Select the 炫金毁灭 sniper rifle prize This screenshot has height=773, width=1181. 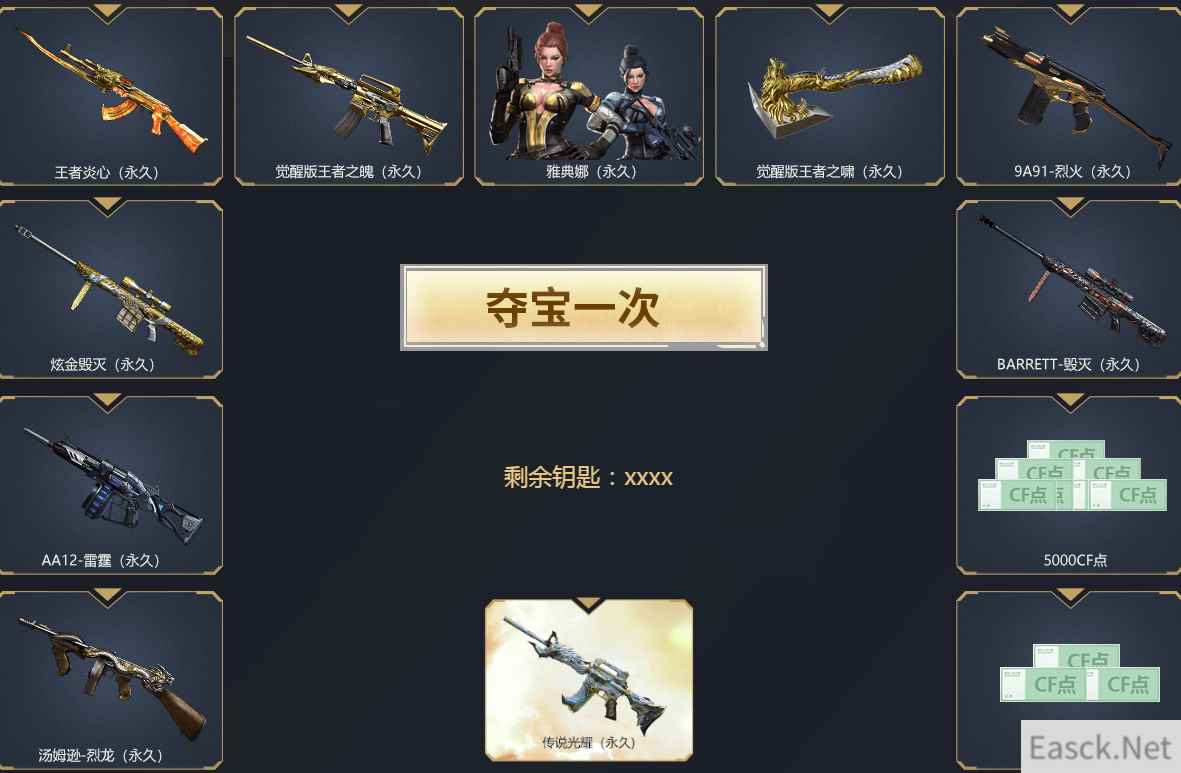110,289
